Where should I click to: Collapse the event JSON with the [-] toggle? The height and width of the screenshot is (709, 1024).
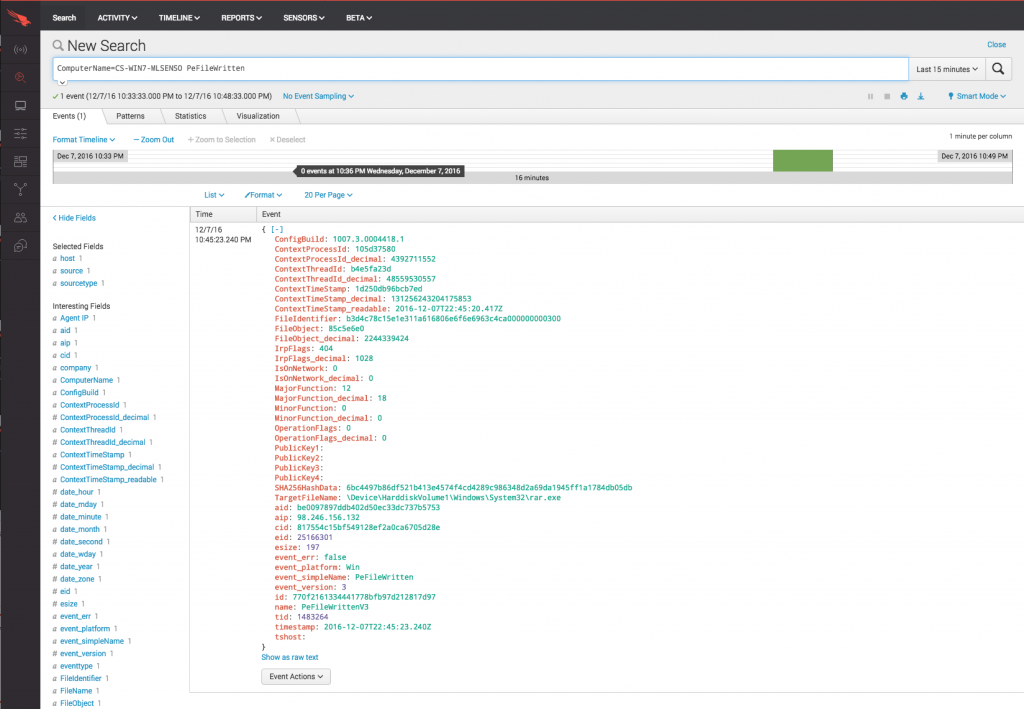click(277, 229)
